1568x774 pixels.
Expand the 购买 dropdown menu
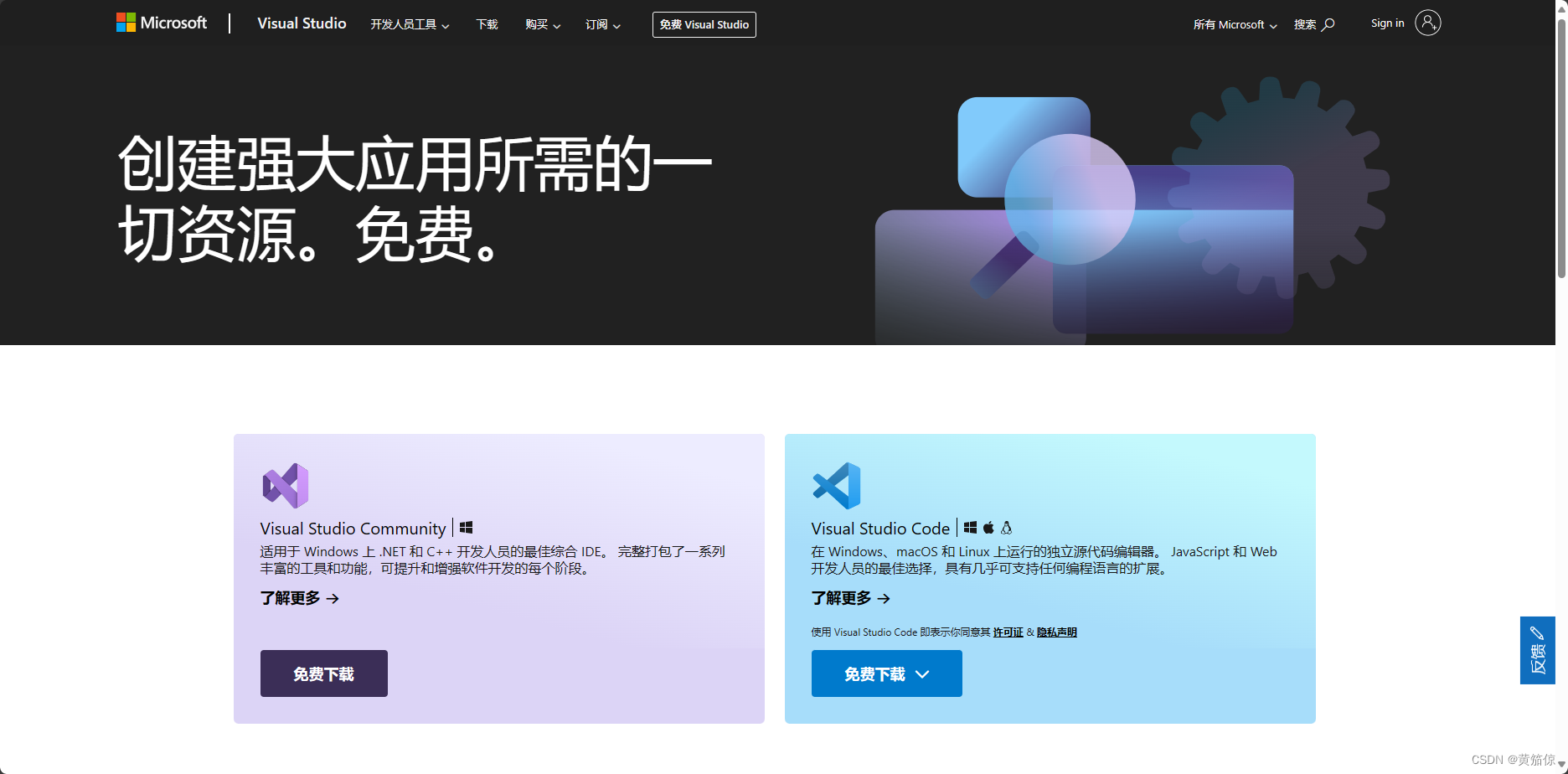pos(543,24)
